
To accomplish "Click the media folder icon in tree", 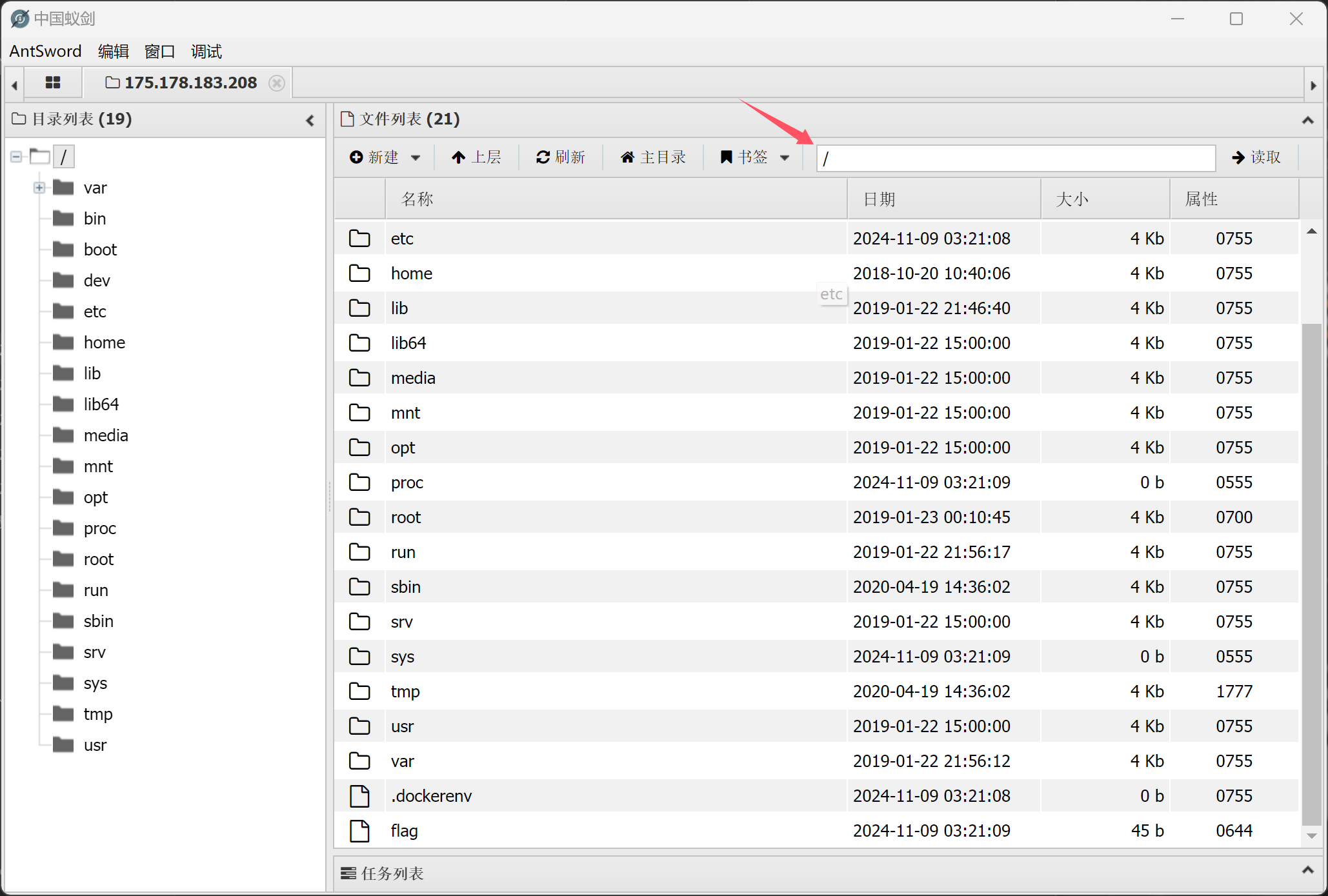I will point(63,435).
